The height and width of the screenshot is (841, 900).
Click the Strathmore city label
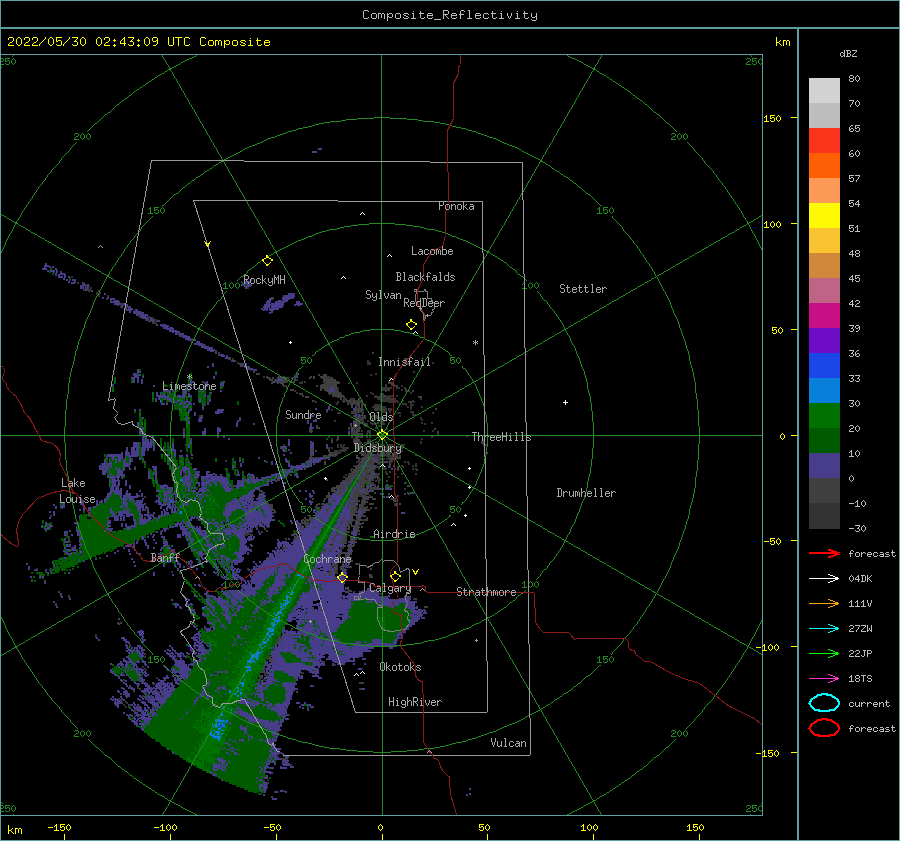click(x=486, y=592)
